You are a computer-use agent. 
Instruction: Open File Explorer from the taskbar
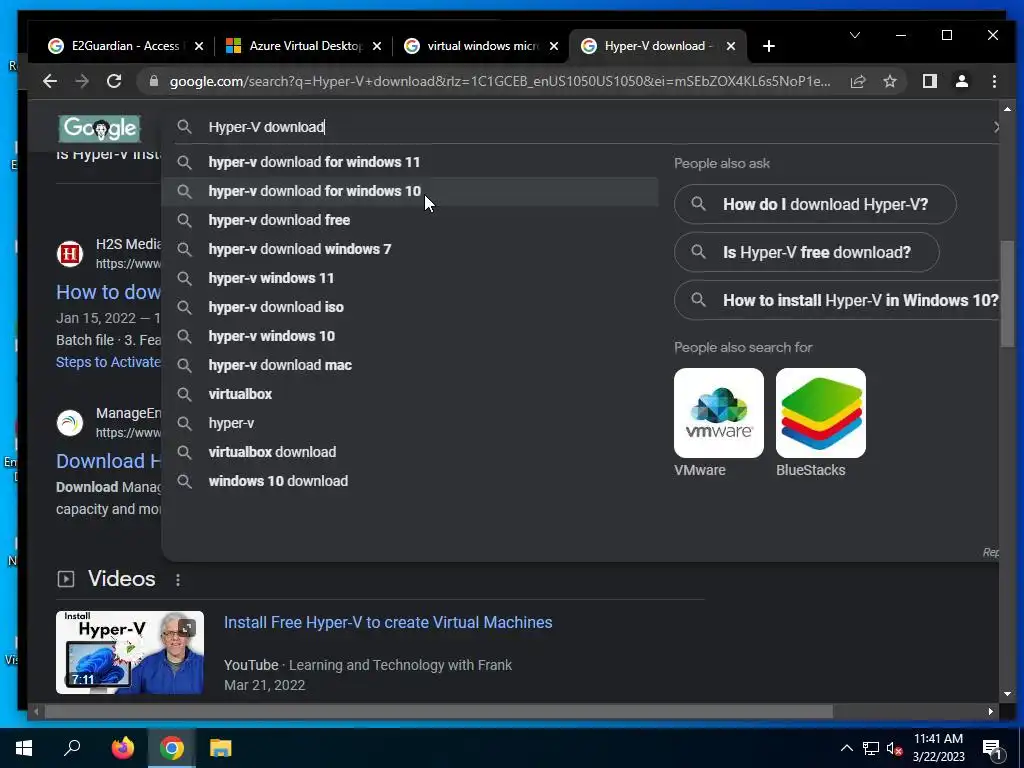coord(221,748)
